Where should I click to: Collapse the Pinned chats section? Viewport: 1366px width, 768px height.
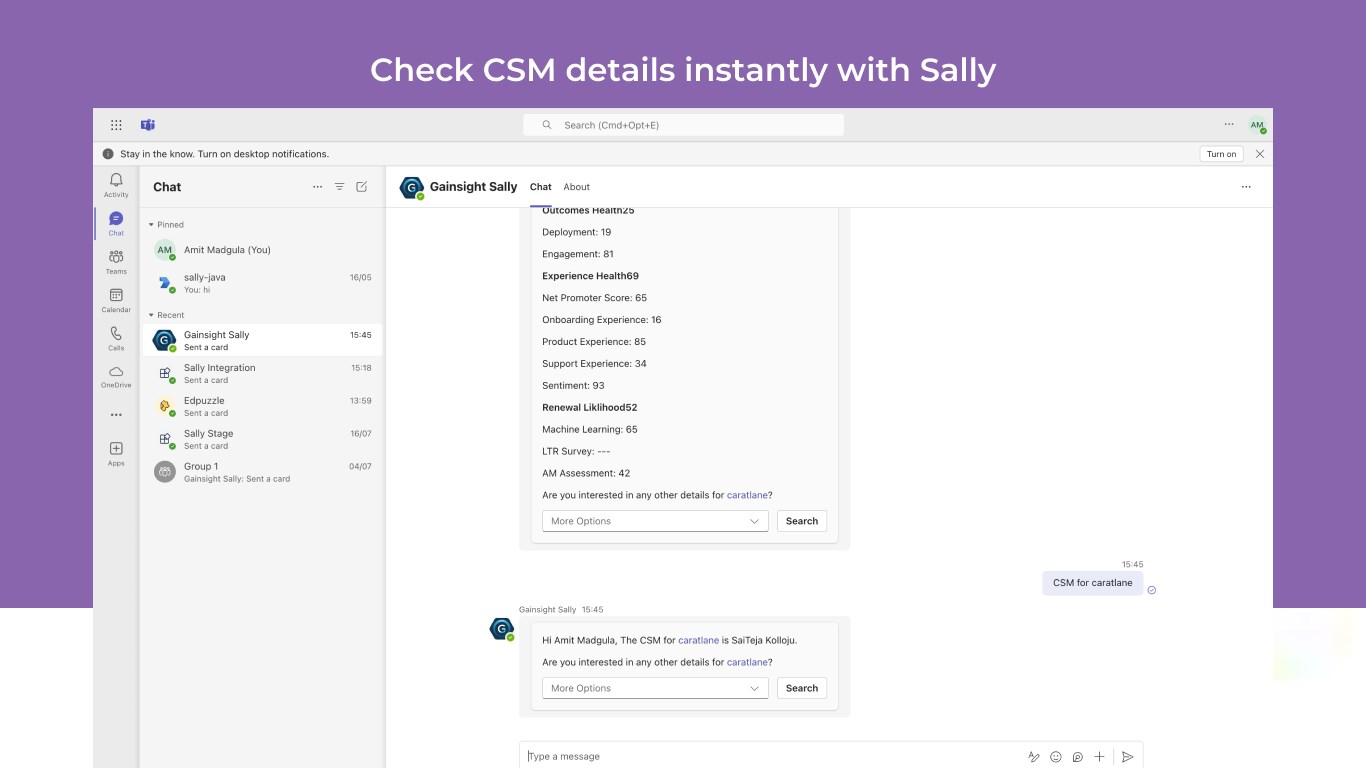click(152, 225)
